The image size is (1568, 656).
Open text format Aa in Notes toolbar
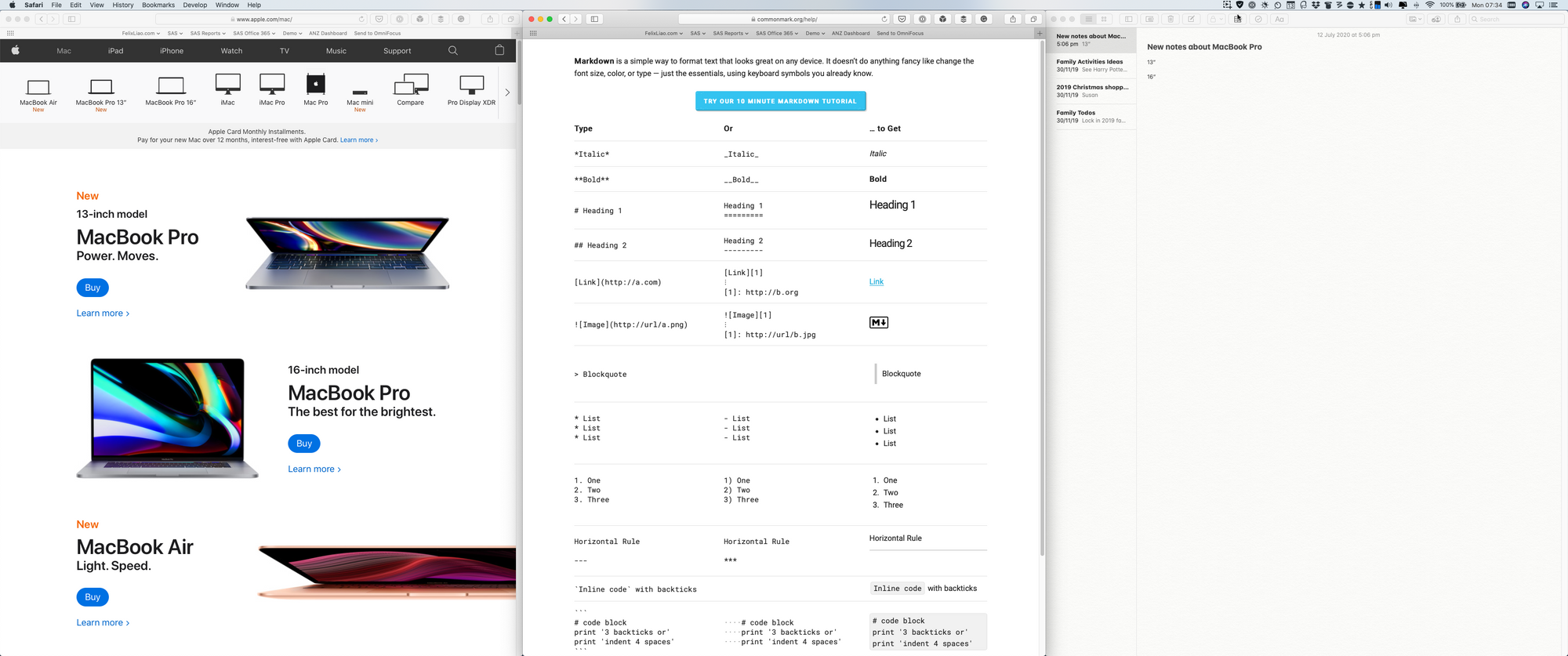pyautogui.click(x=1279, y=19)
